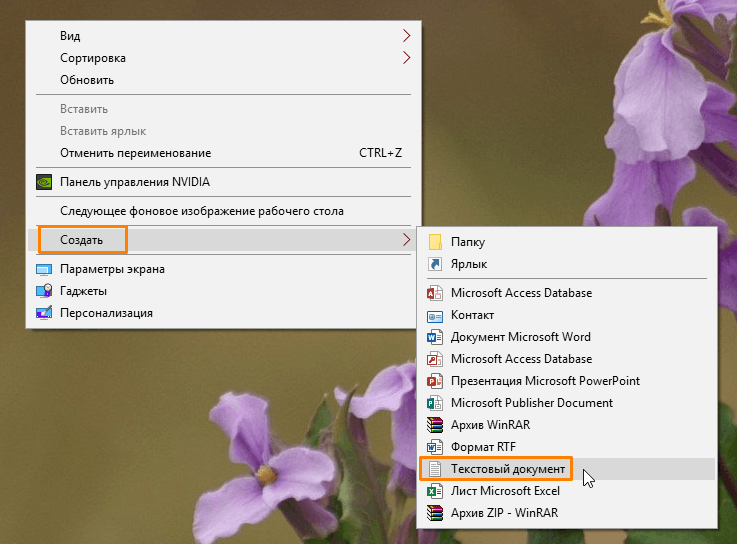Create a new Папку
This screenshot has width=737, height=544.
point(567,242)
